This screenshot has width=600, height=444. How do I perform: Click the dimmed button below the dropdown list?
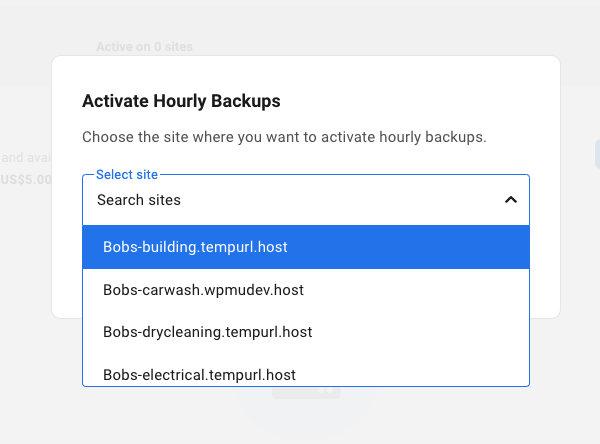(306, 393)
